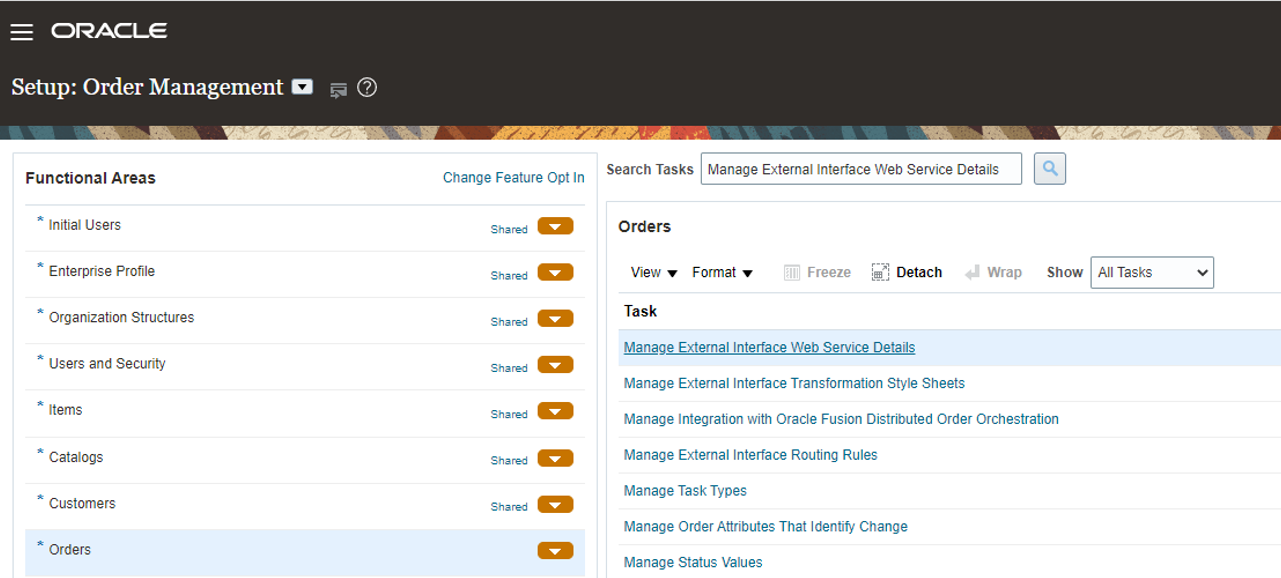Open Manage External Interface Transformation Style Sheets
Screen dimensions: 1281x578
pyautogui.click(x=794, y=383)
